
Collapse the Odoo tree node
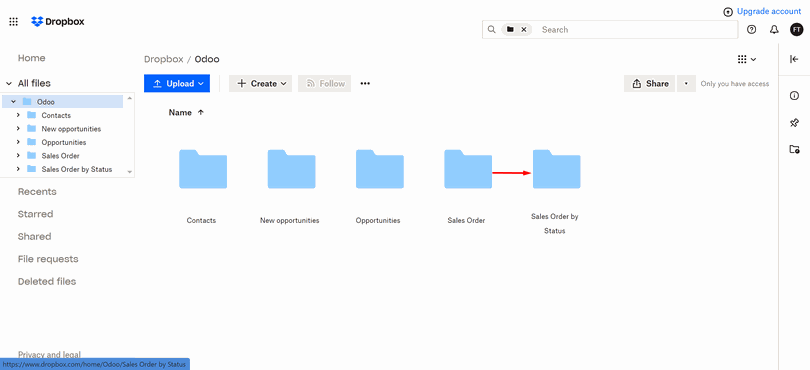pos(13,102)
